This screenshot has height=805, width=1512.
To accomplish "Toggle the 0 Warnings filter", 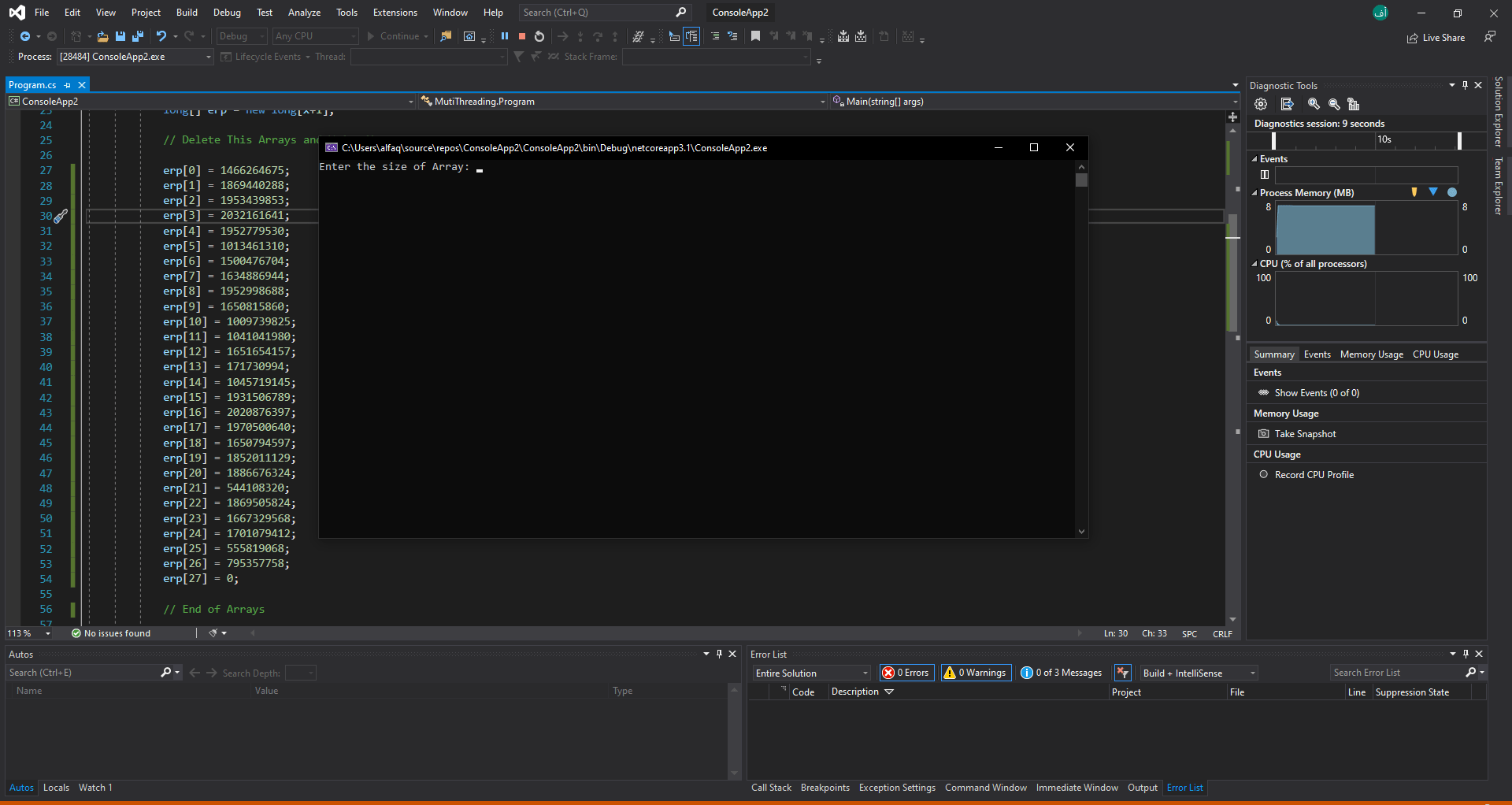I will click(975, 672).
